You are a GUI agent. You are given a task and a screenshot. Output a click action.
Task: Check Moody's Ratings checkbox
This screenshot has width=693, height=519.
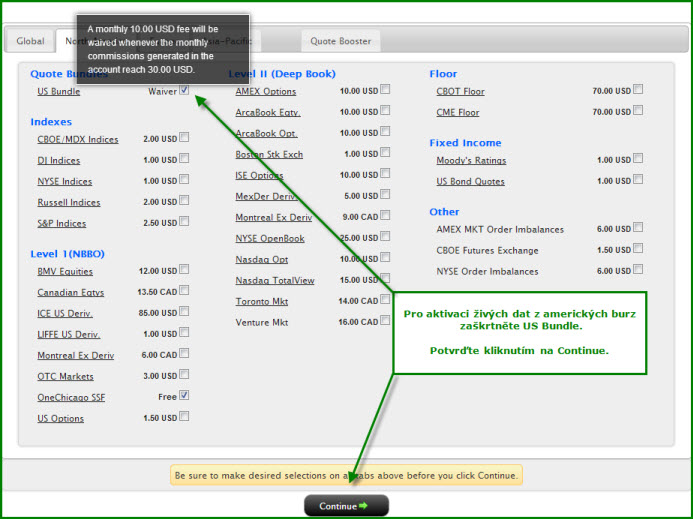(x=638, y=158)
